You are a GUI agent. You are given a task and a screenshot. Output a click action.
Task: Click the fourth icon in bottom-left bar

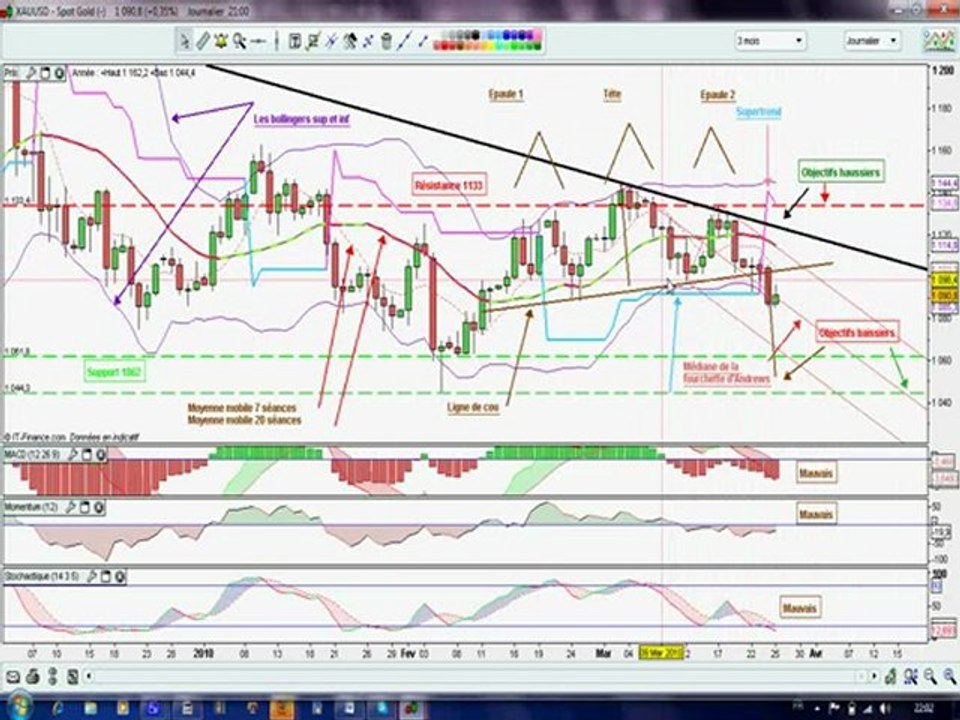72,677
